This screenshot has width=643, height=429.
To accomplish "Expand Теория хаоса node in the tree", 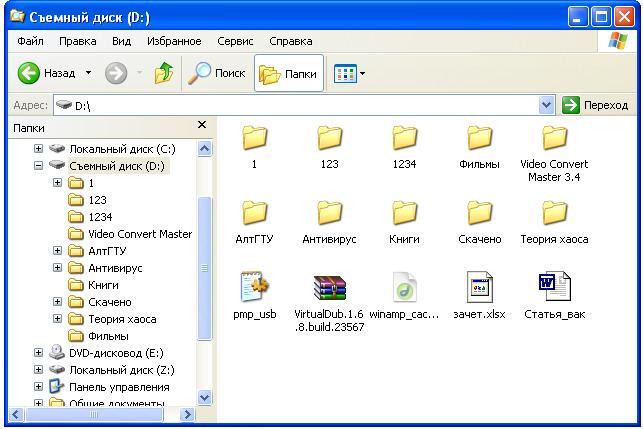I will (57, 319).
